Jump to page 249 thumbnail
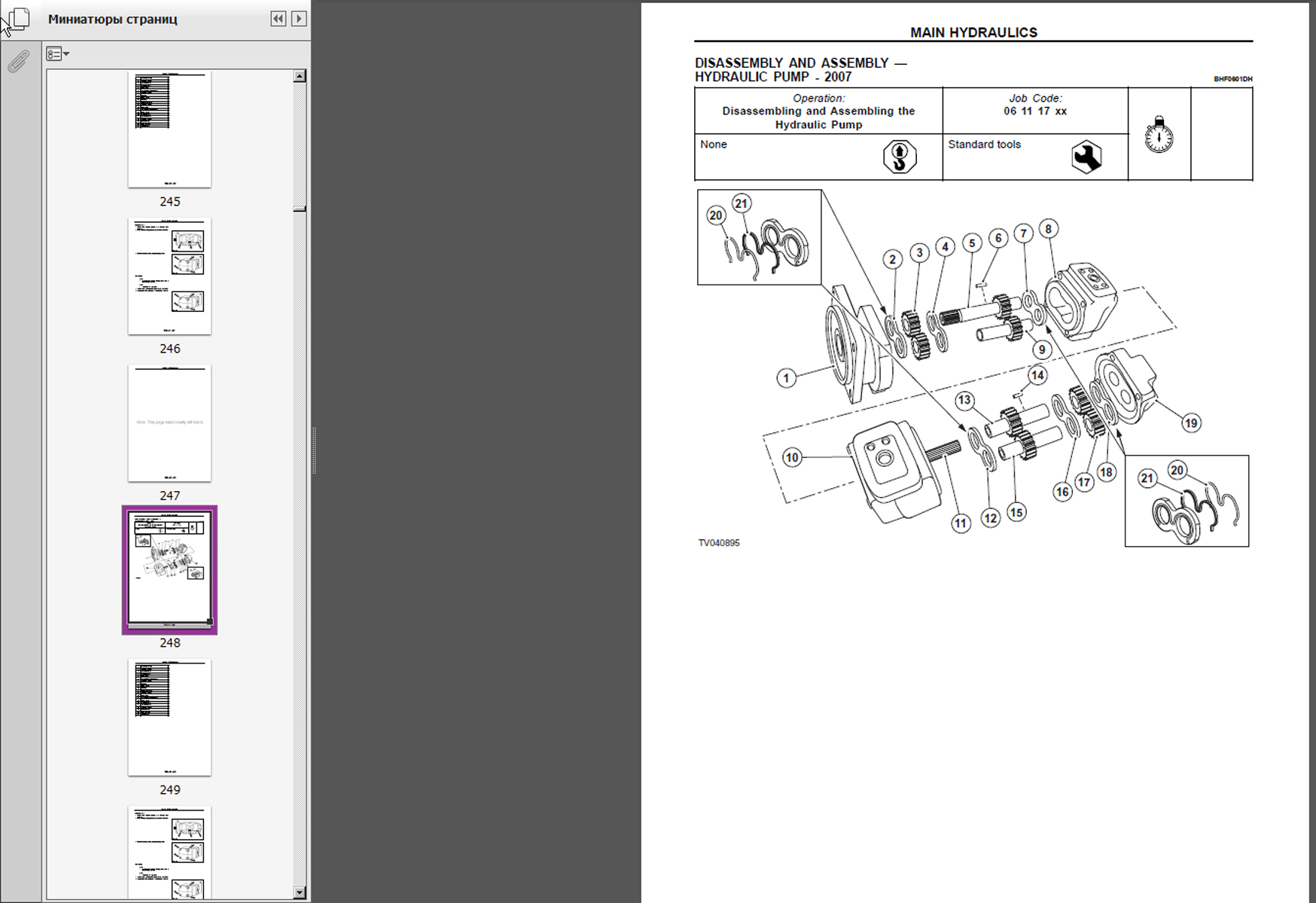The width and height of the screenshot is (1316, 903). tap(169, 717)
